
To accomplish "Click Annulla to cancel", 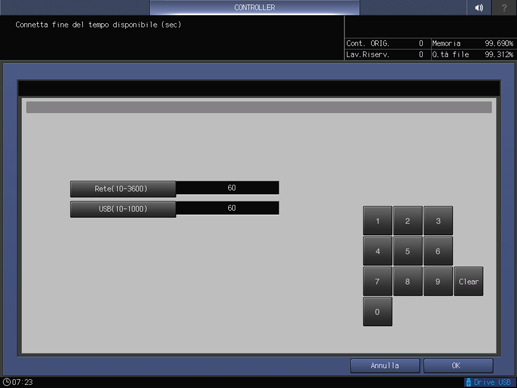I will pyautogui.click(x=385, y=366).
